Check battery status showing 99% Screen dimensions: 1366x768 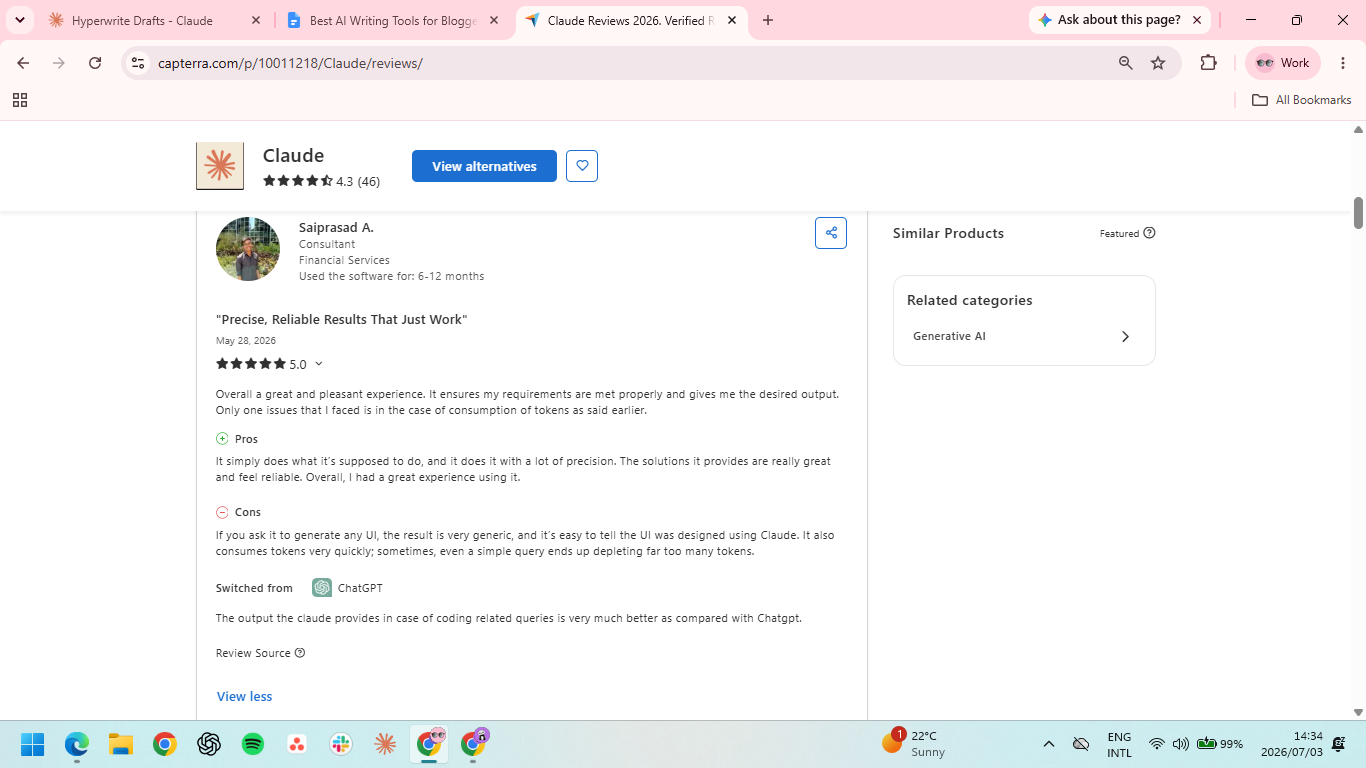(1221, 744)
